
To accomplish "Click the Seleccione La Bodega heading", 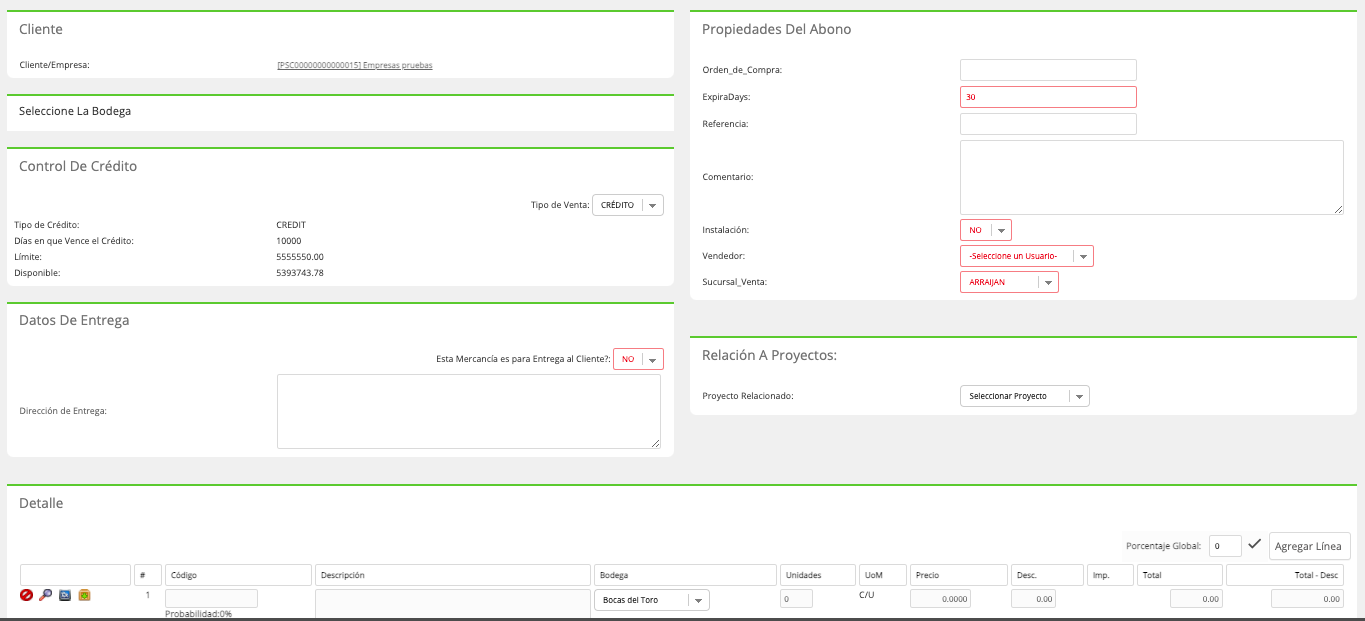I will (x=75, y=111).
